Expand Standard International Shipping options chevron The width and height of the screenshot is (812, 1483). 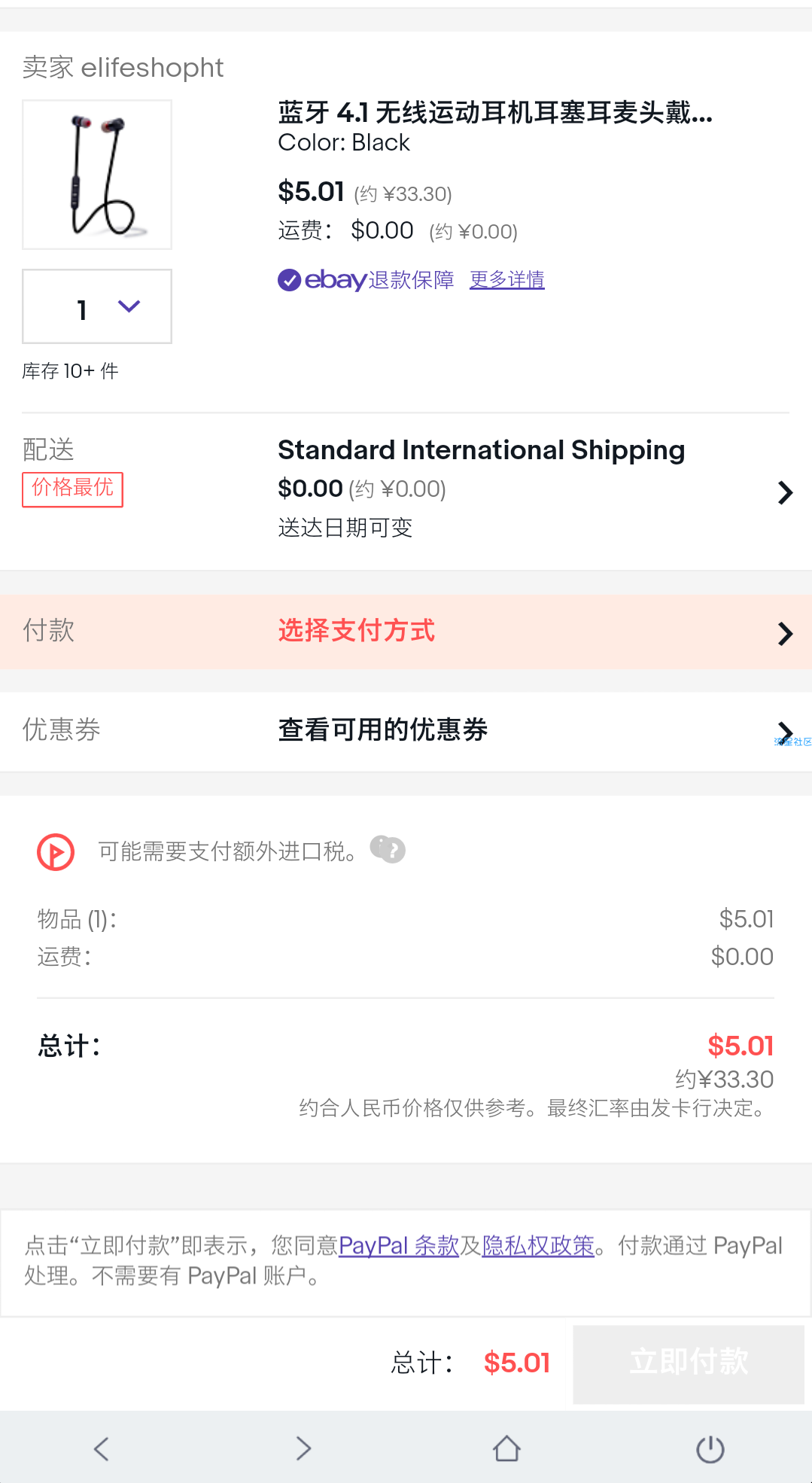click(785, 492)
